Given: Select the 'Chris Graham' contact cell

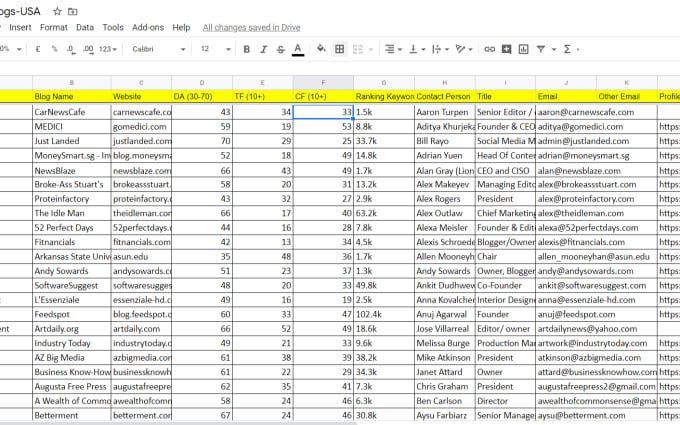Looking at the screenshot, I should pyautogui.click(x=445, y=386).
